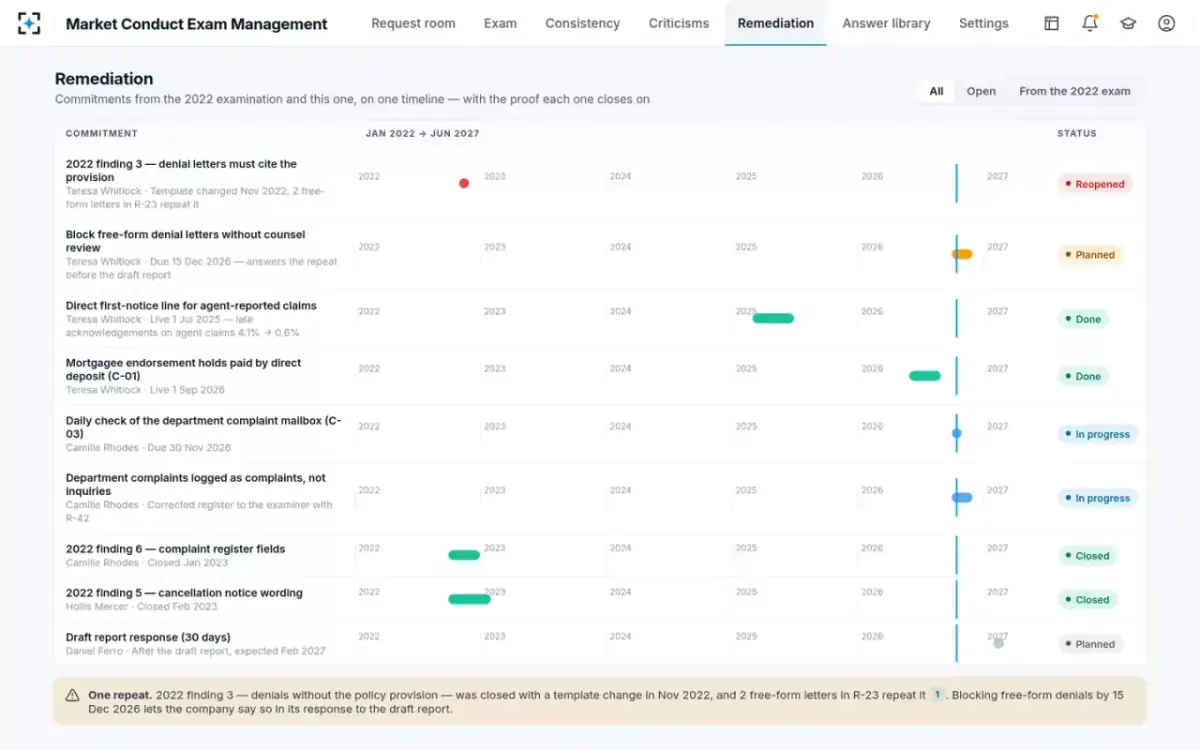The image size is (1200, 750).
Task: Click the grey dot for Draft report response
Action: (x=998, y=643)
